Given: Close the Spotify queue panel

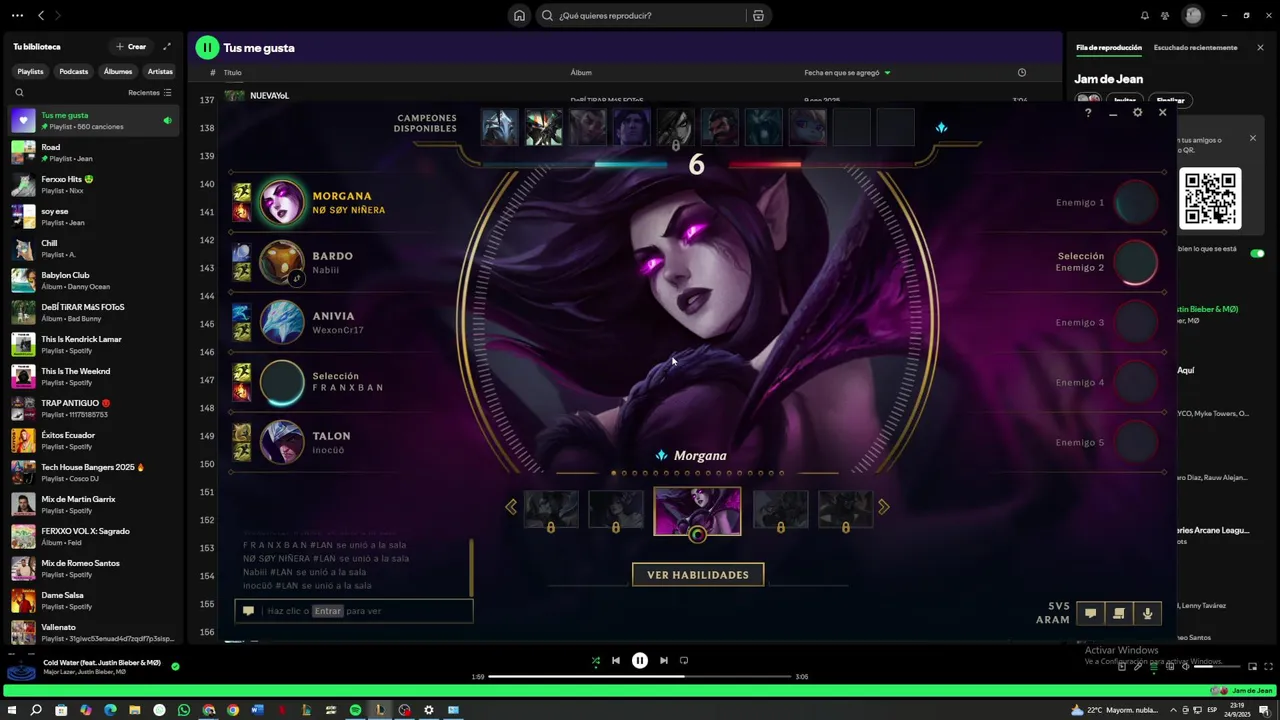Looking at the screenshot, I should coord(1260,47).
